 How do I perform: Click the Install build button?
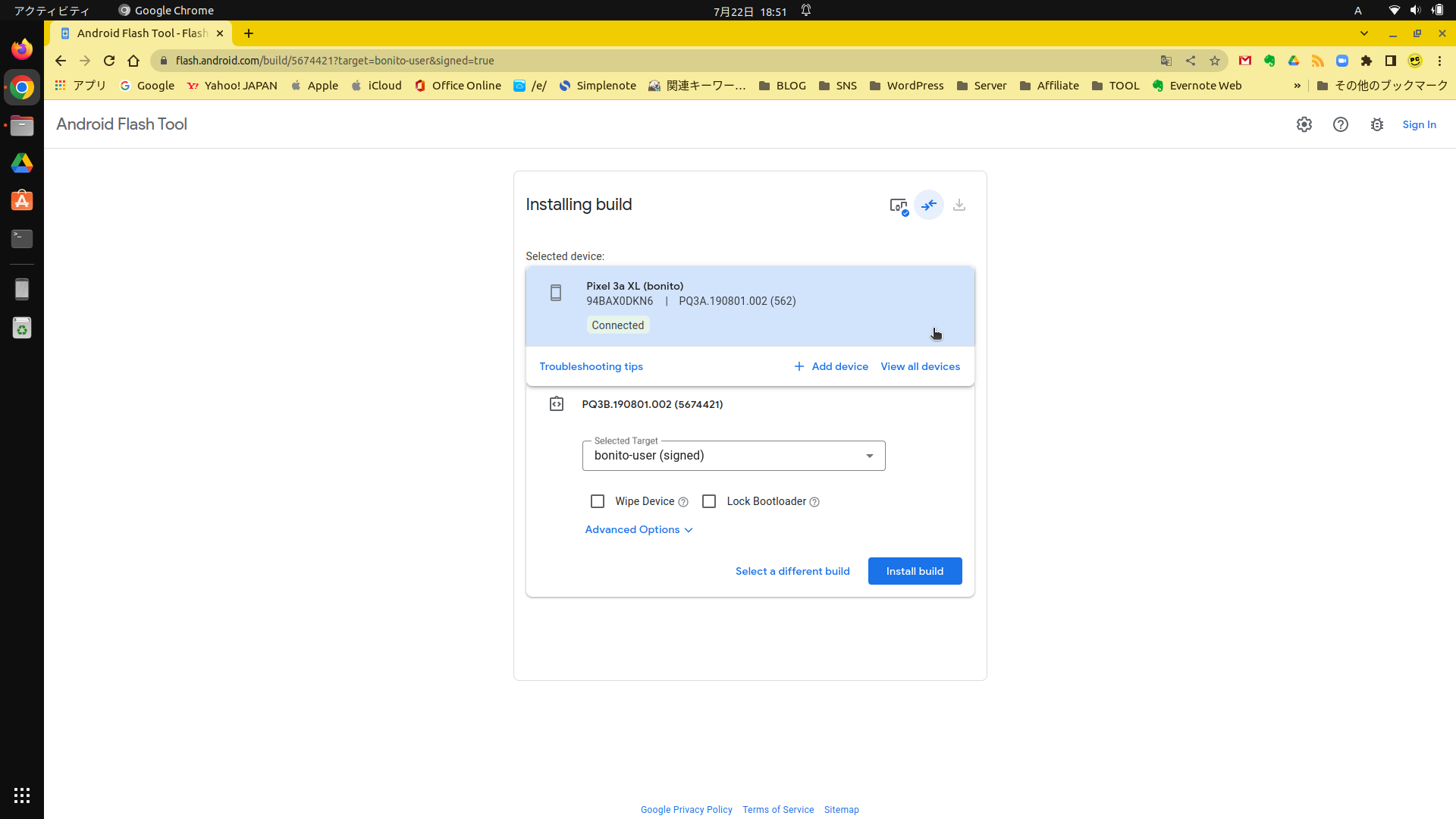click(915, 571)
